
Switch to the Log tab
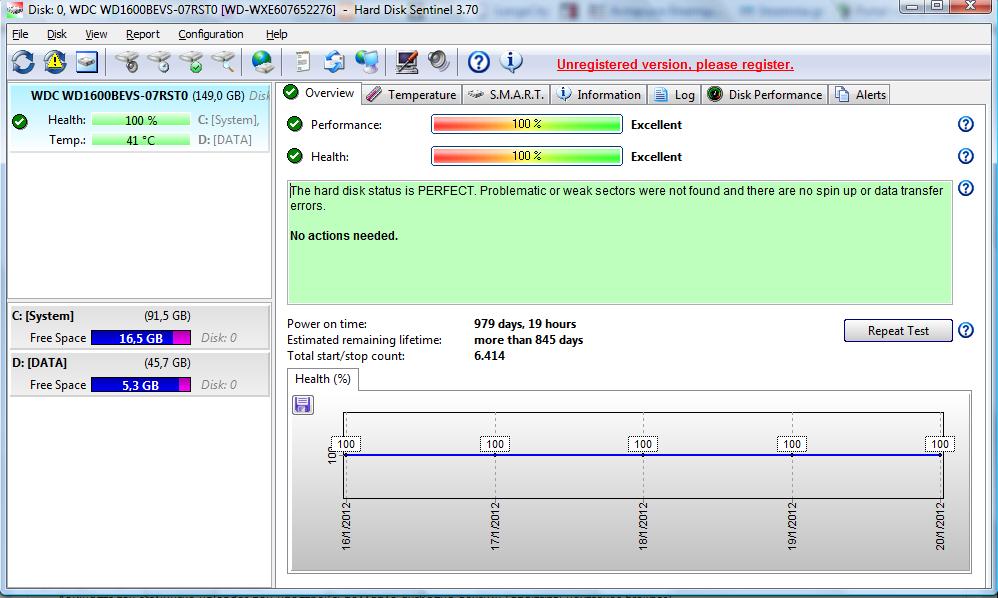click(x=675, y=95)
